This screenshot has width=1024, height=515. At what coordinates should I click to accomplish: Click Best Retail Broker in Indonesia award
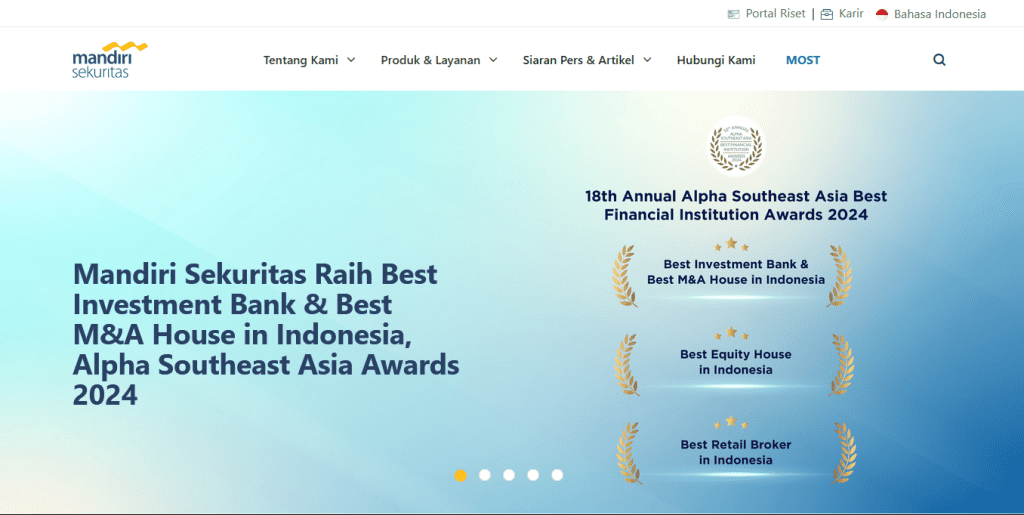(735, 452)
